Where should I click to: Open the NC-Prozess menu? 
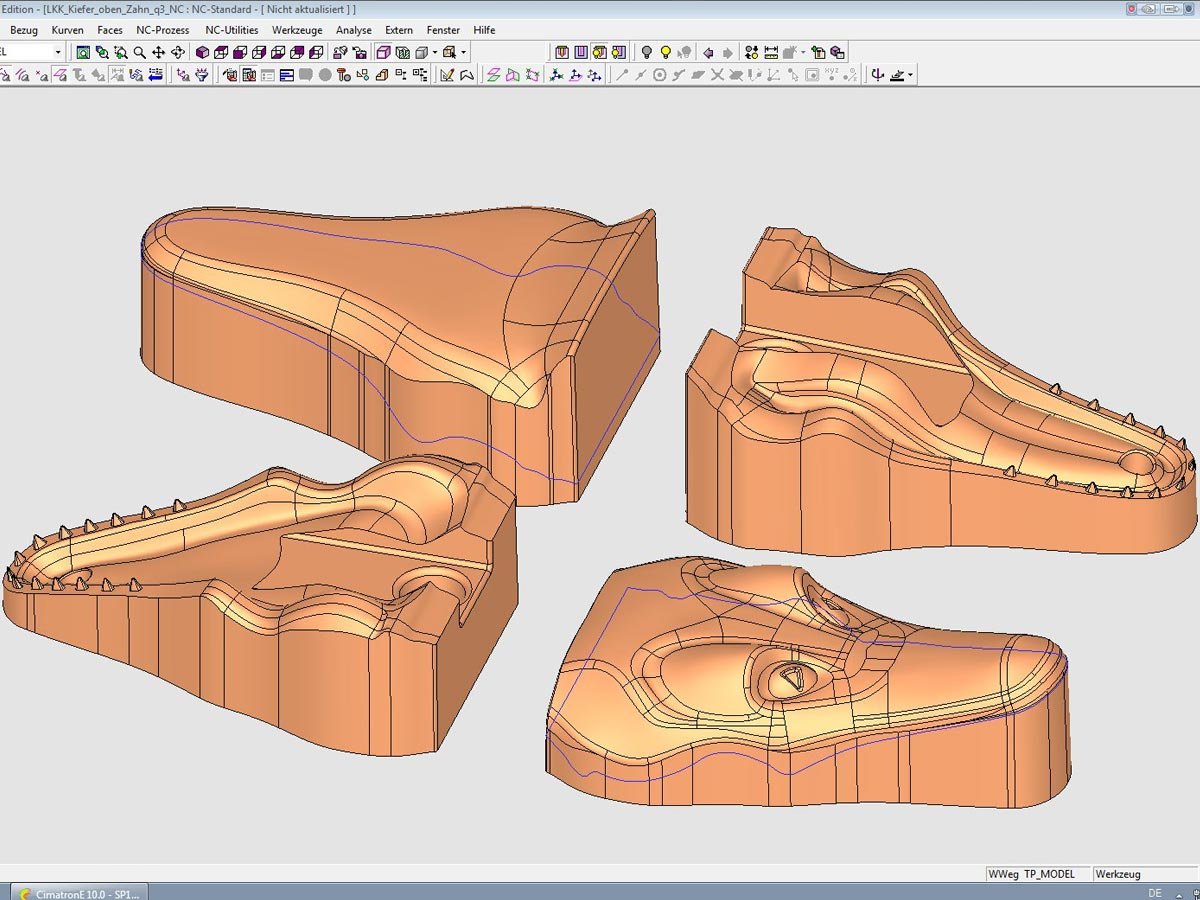tap(163, 30)
